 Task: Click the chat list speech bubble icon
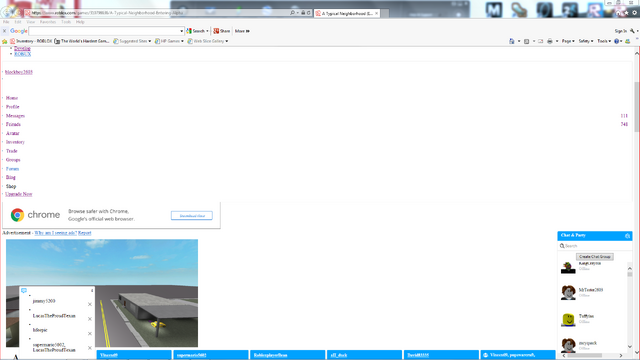[x=24, y=291]
